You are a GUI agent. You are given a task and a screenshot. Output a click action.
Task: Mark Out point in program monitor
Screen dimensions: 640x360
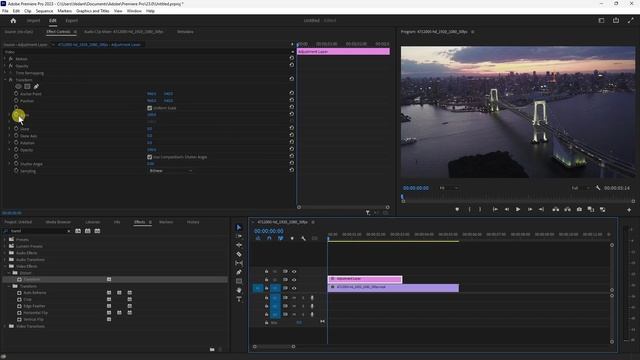tap(480, 209)
